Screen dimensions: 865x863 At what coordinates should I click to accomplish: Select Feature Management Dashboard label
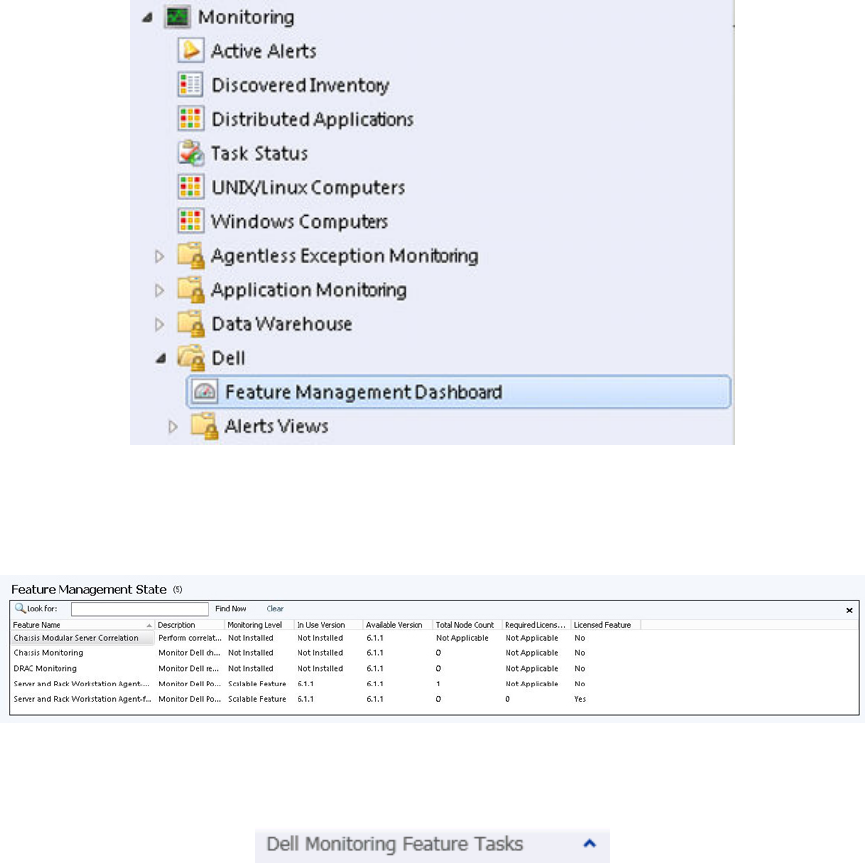364,392
